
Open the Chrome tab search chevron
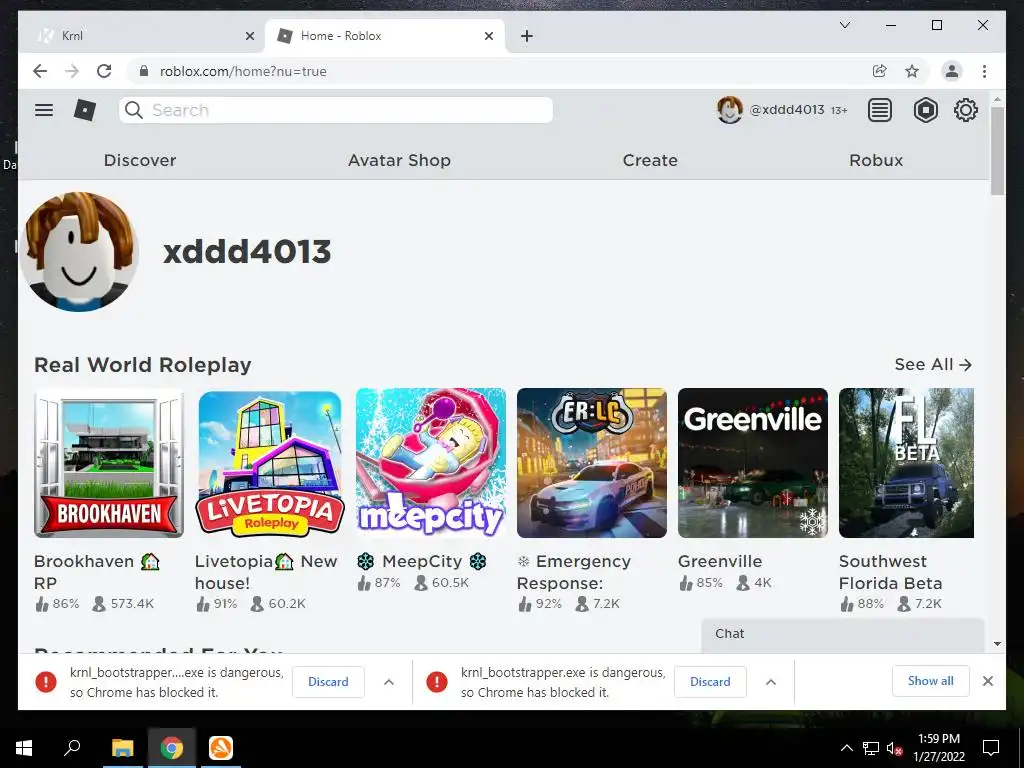point(844,25)
